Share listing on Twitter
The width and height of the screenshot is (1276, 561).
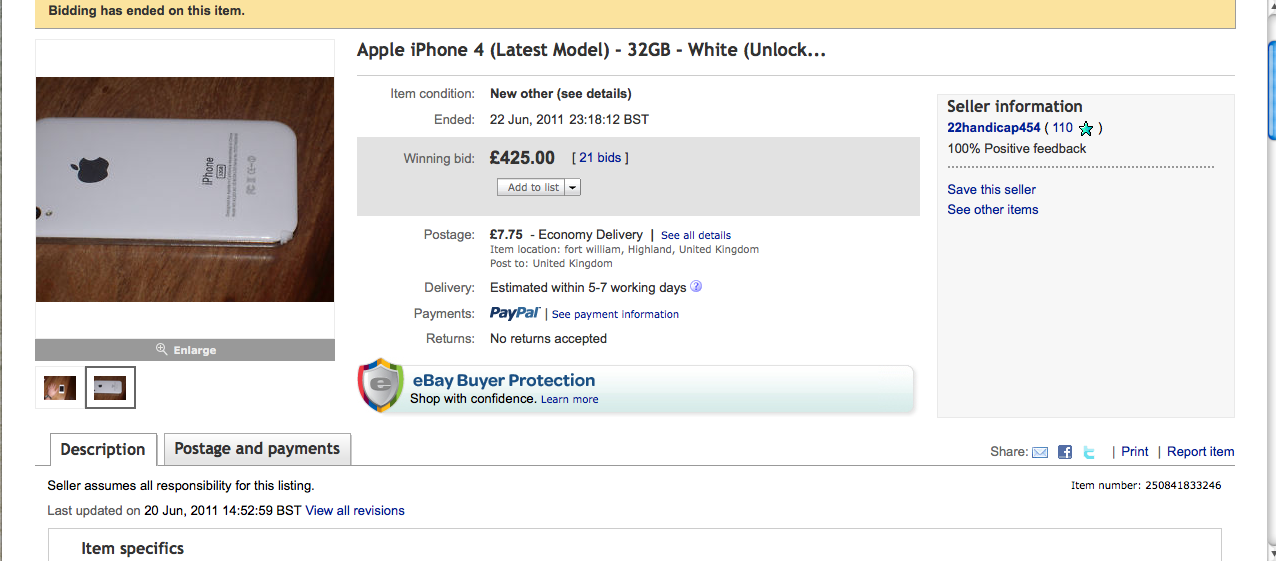pyautogui.click(x=1090, y=452)
